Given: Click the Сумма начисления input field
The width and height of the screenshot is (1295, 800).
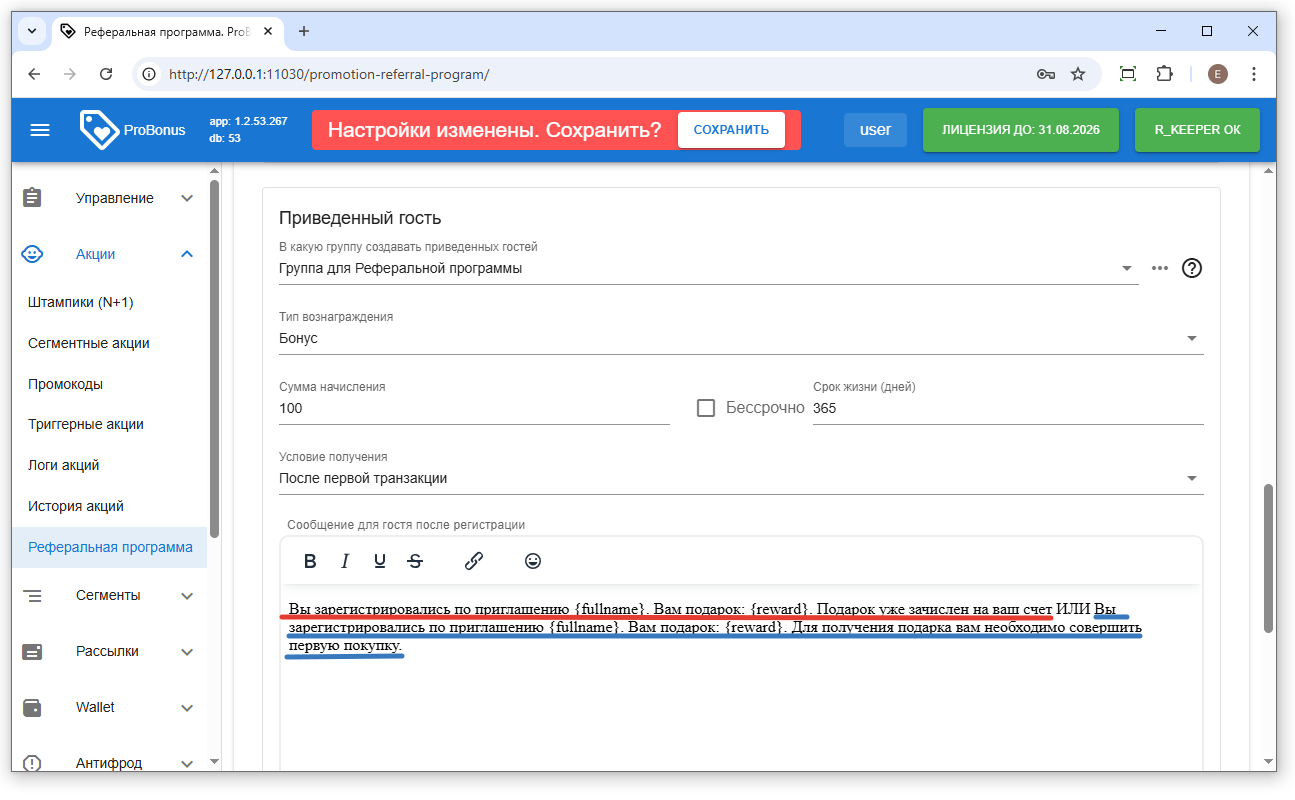Looking at the screenshot, I should [474, 408].
